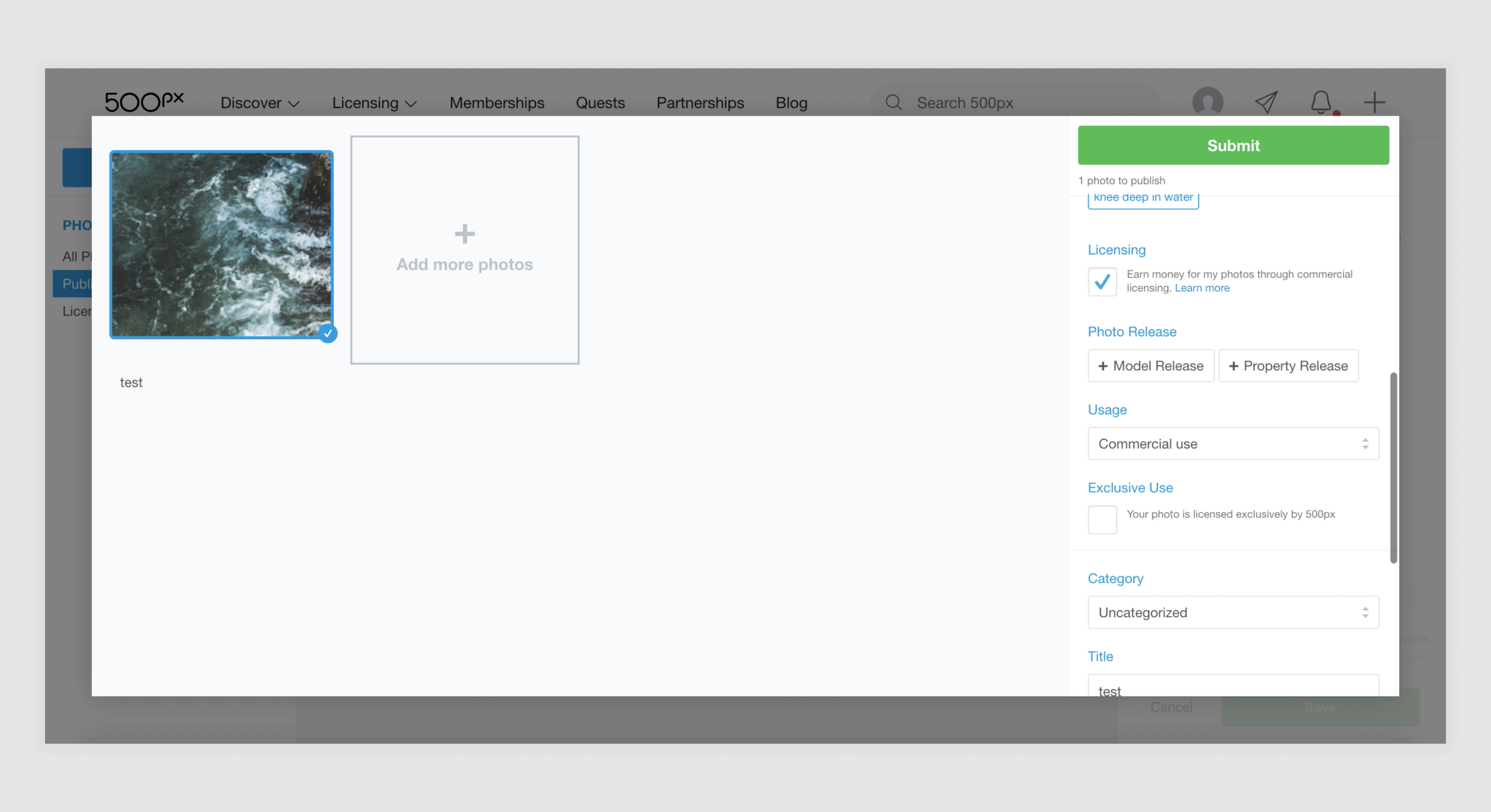
Task: Add a Property Release
Action: point(1288,365)
